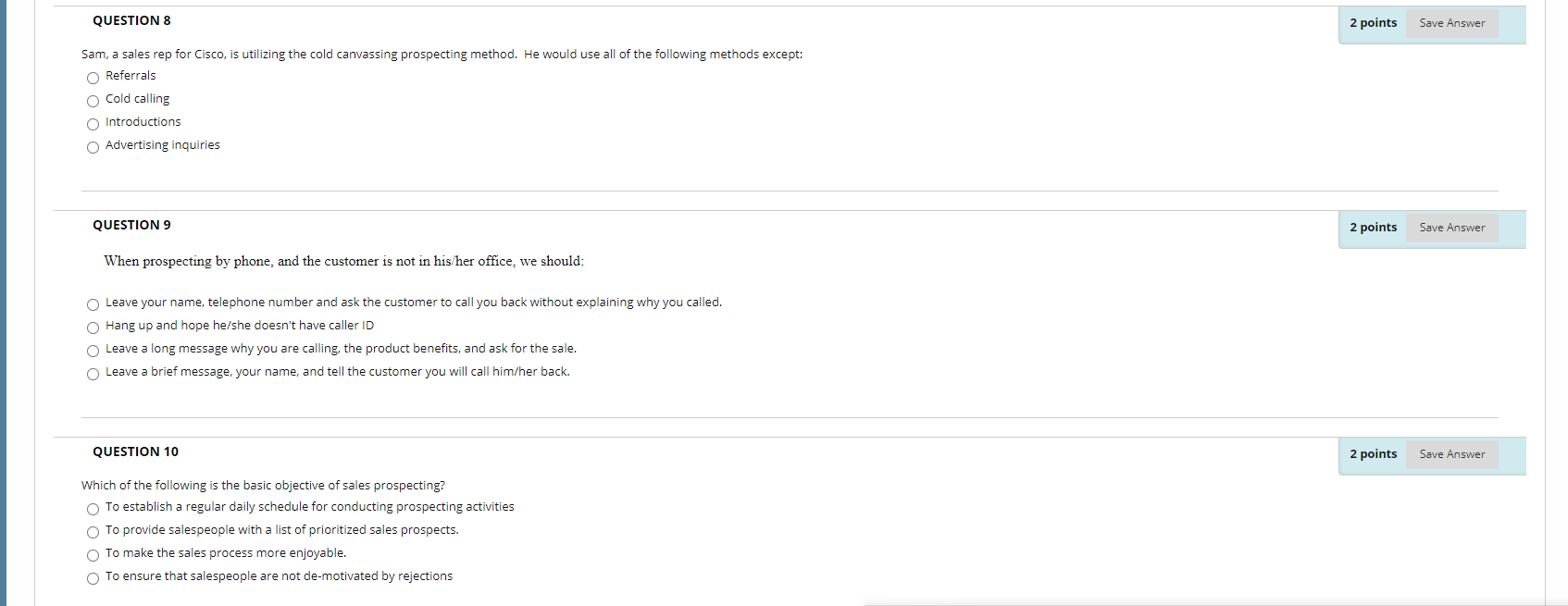Click Save Answer for Question 9
The width and height of the screenshot is (1568, 606).
pos(1451,227)
